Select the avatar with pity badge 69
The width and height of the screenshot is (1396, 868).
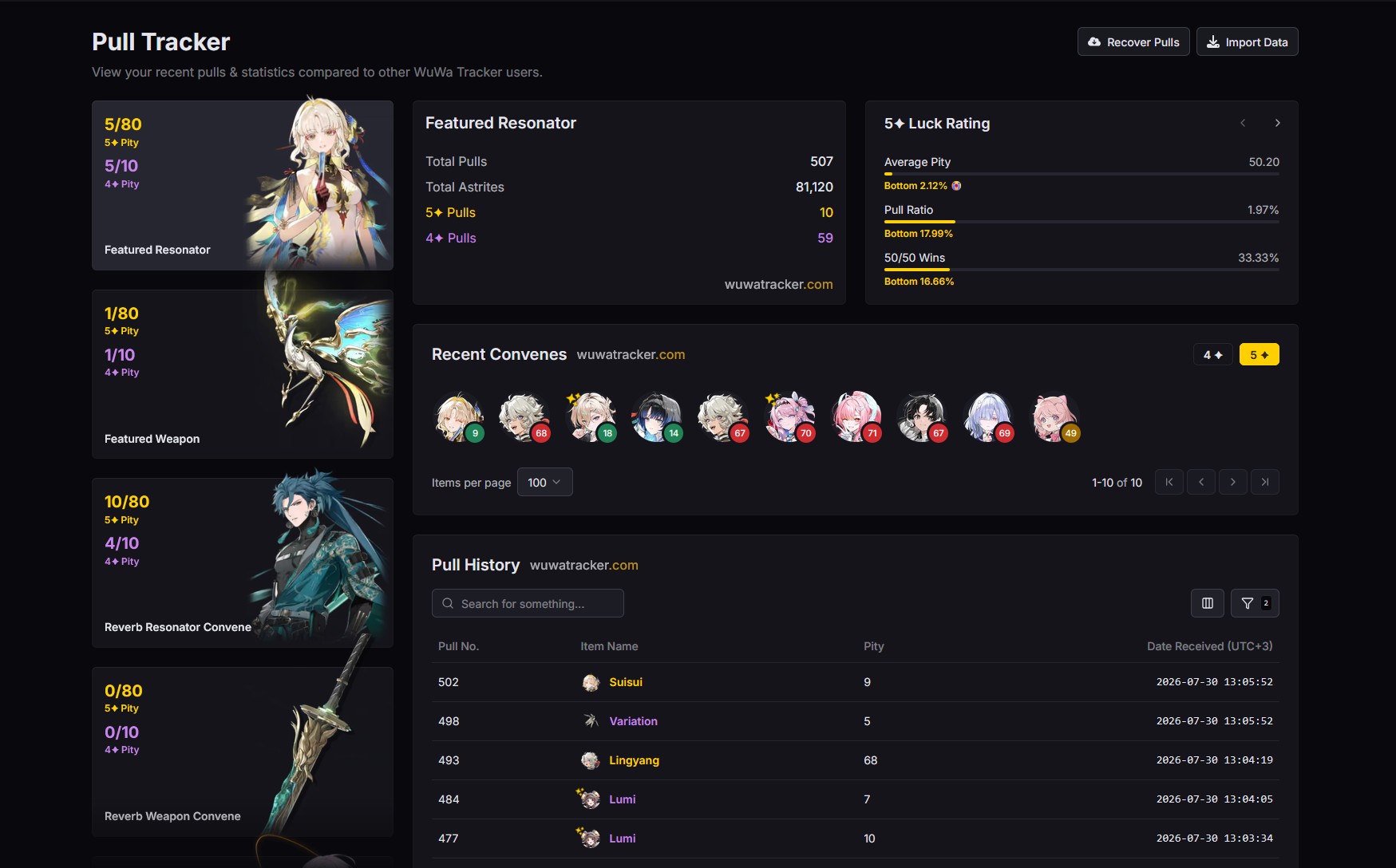988,417
